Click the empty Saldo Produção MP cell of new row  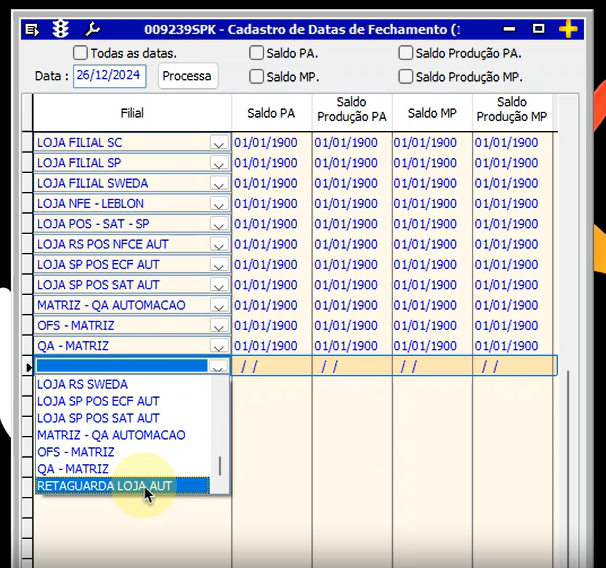click(x=514, y=366)
